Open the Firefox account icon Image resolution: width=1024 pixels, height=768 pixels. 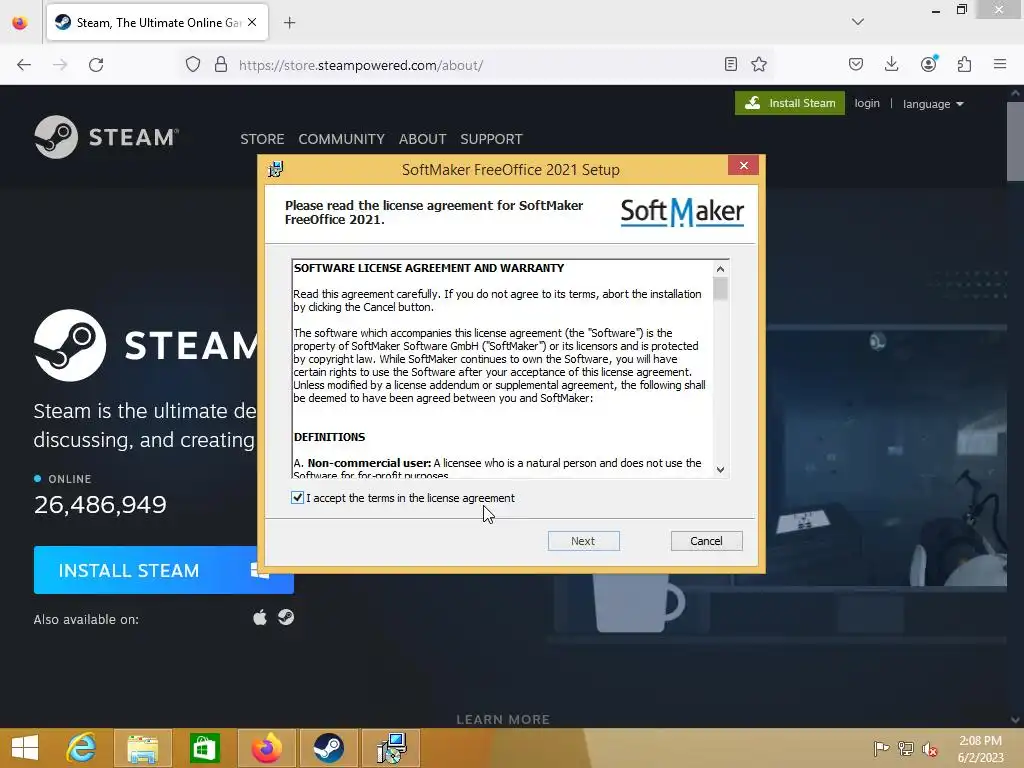[x=928, y=64]
